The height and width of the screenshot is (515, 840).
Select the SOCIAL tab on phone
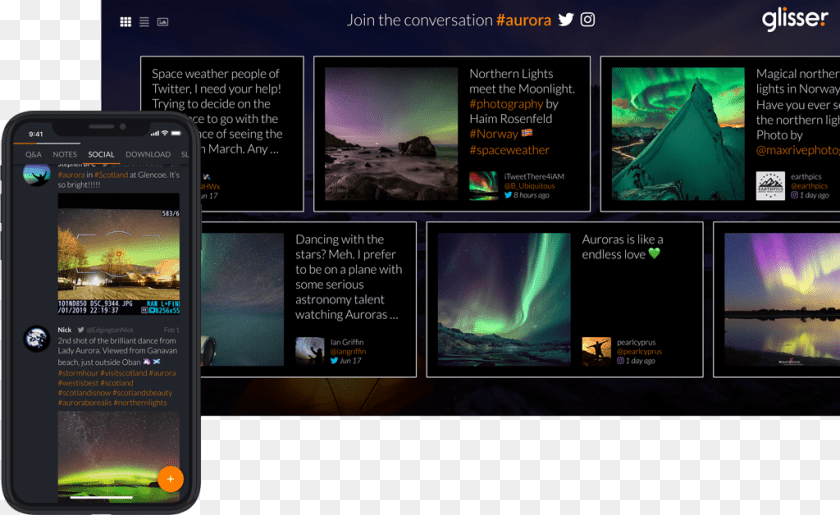tap(101, 154)
